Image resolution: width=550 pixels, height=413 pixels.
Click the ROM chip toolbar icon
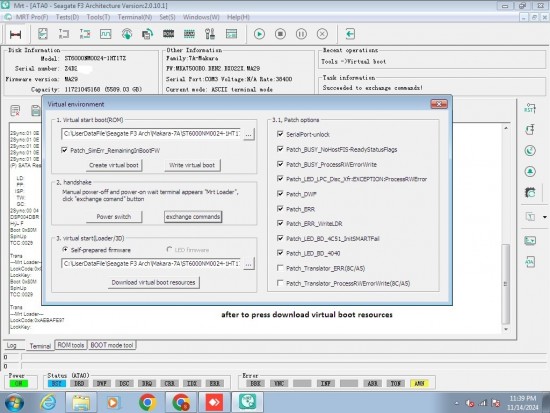(x=168, y=34)
